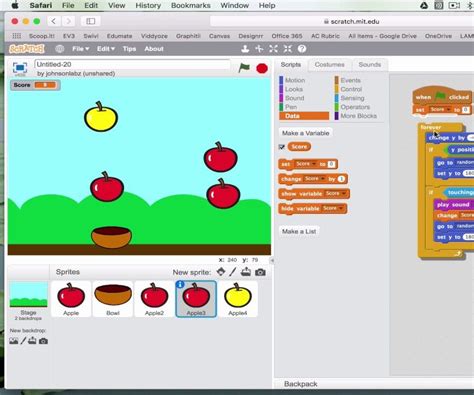Open dropdown in hide variable block
The width and height of the screenshot is (474, 395).
point(333,208)
